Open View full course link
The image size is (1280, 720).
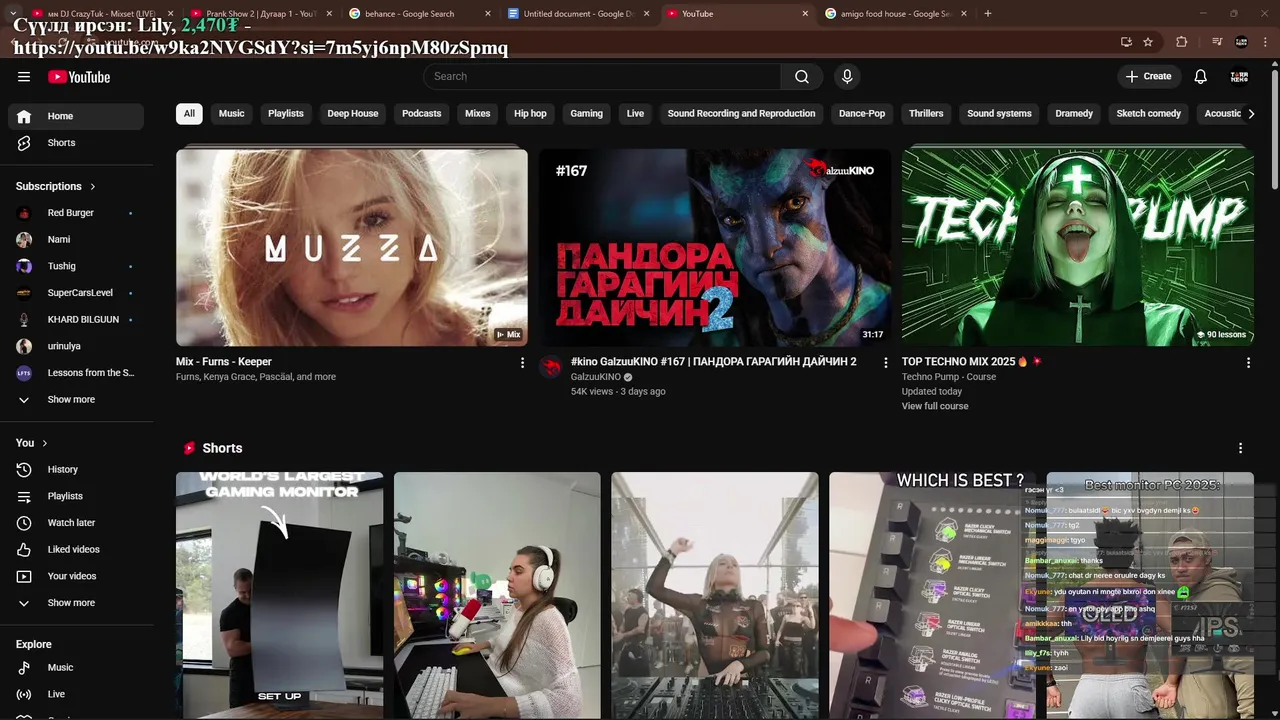[x=935, y=407]
